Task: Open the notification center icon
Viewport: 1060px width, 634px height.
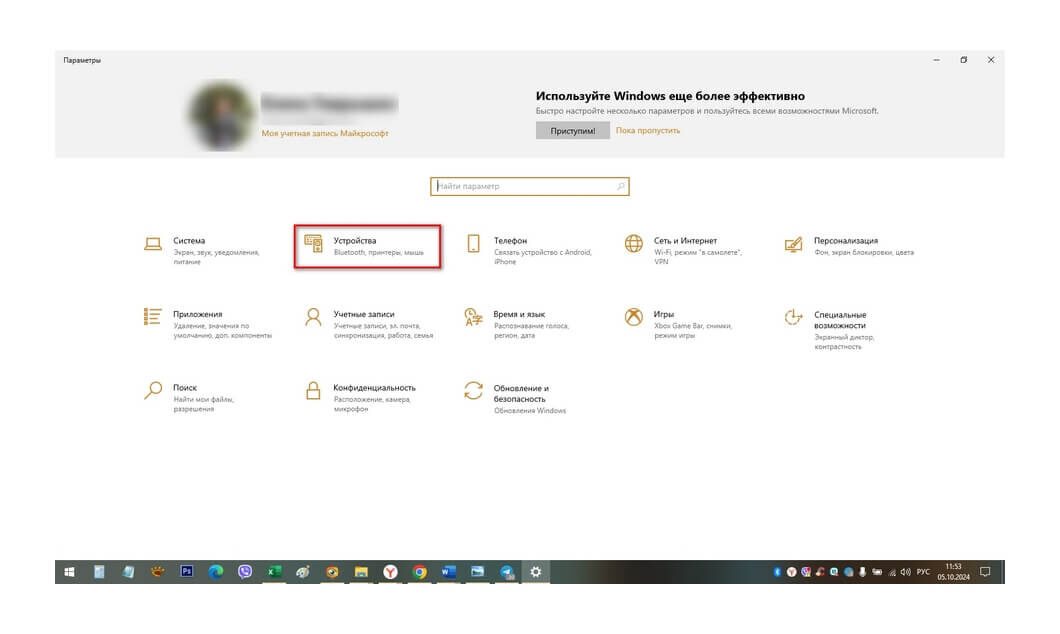Action: pyautogui.click(x=986, y=572)
